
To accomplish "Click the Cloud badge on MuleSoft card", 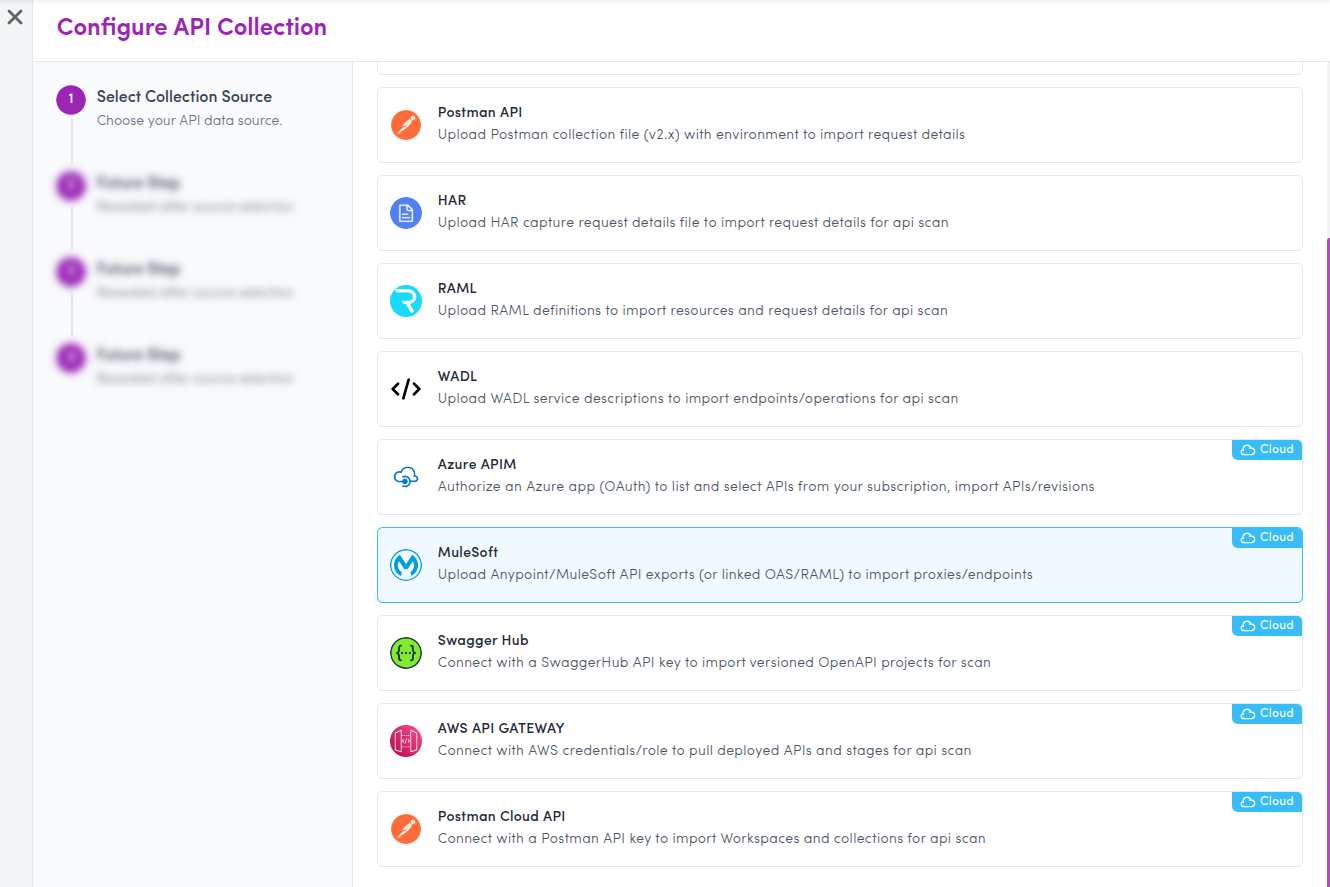I will click(x=1267, y=538).
